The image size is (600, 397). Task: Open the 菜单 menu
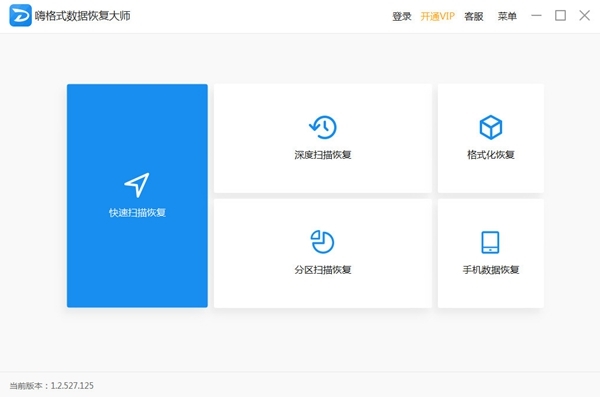point(507,16)
